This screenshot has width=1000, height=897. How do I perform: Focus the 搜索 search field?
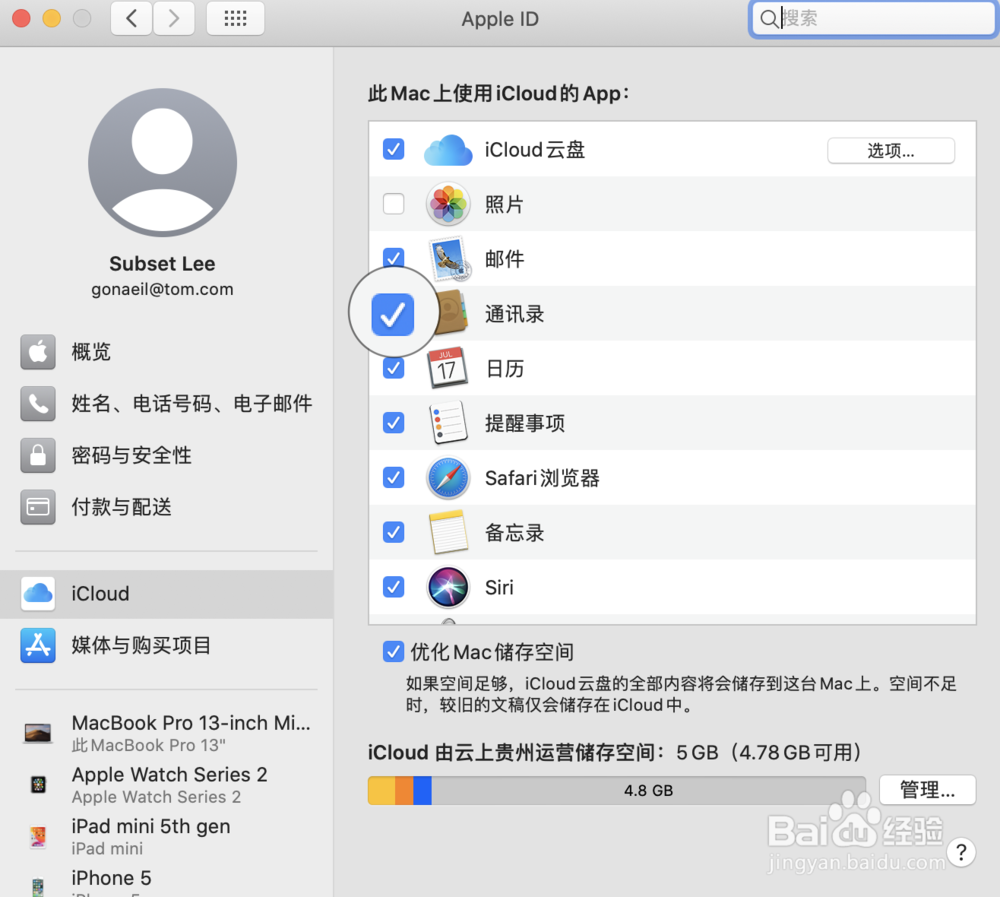tap(872, 19)
